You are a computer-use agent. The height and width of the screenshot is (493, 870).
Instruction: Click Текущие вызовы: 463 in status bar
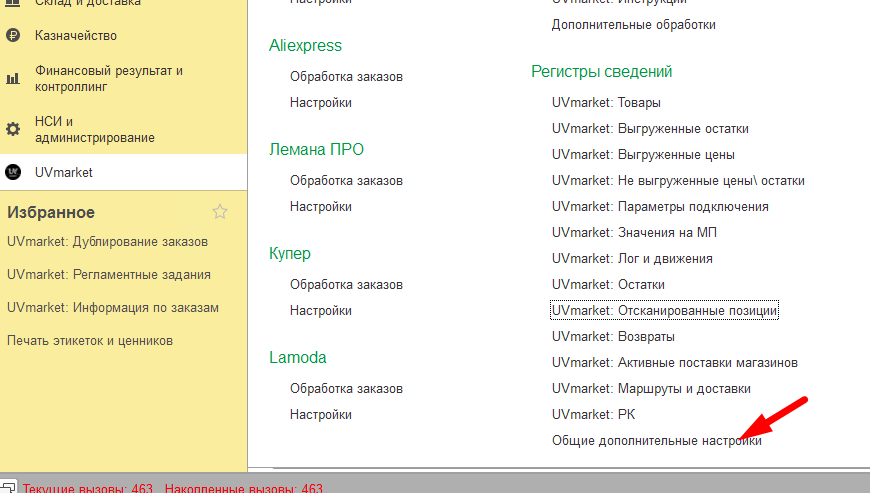88,488
